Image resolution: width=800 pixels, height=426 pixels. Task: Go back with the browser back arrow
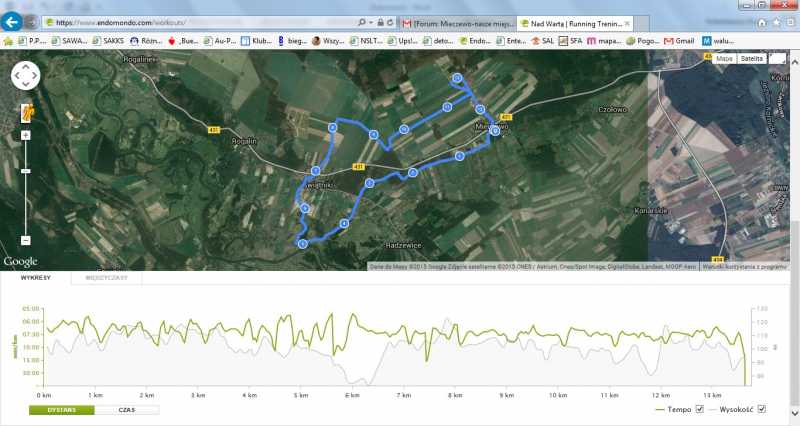pos(12,22)
